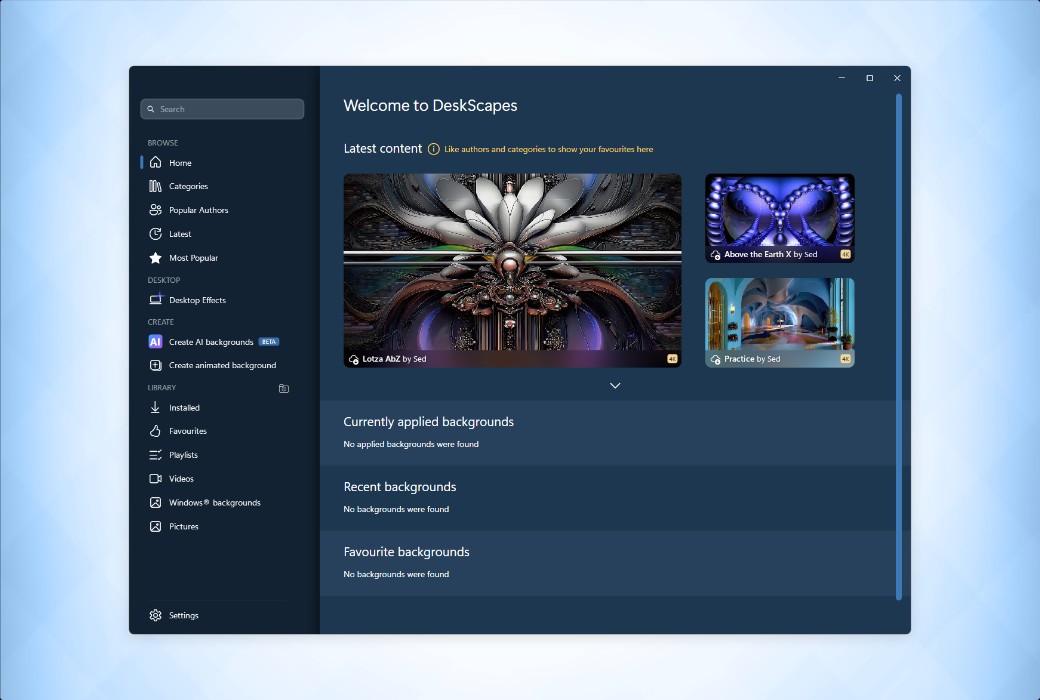
Task: Click the AI badge icon
Action: (155, 342)
